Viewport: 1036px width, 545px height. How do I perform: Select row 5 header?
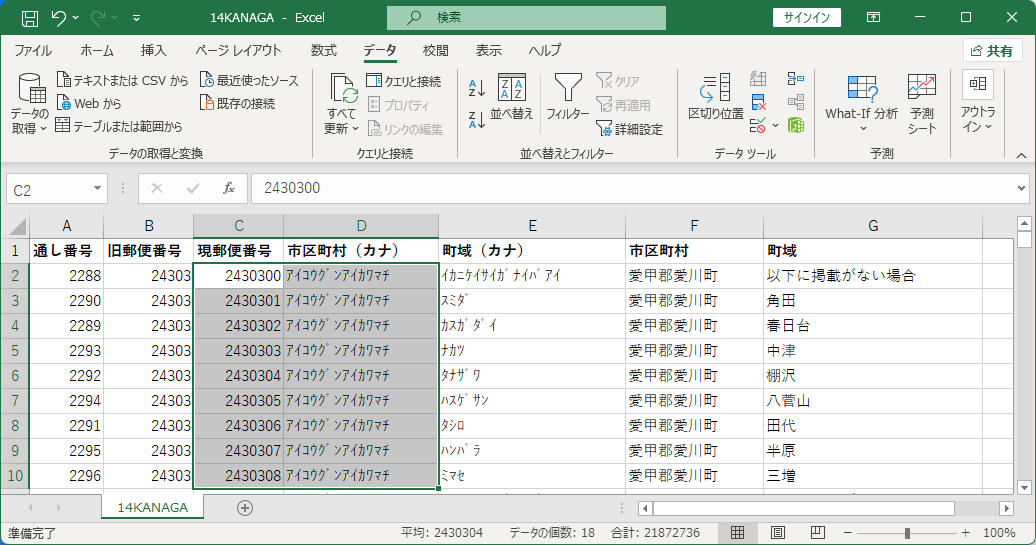(15, 351)
